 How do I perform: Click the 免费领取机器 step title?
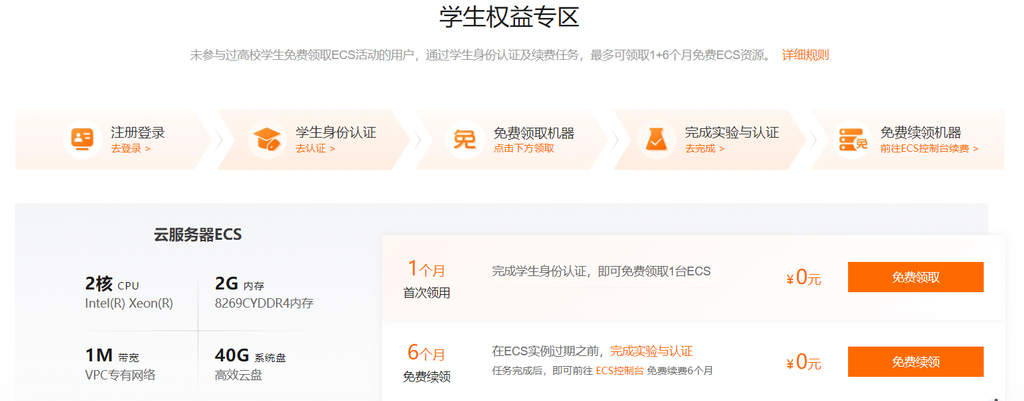534,133
